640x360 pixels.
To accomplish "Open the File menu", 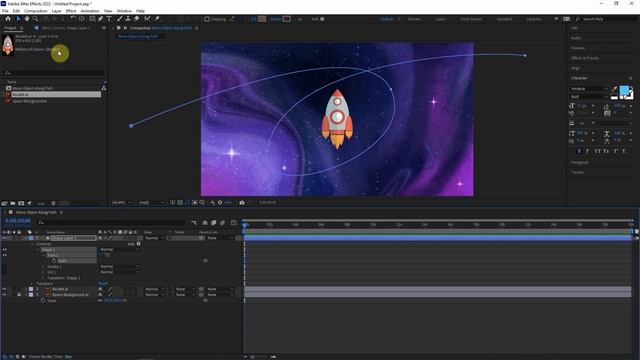I will coord(5,11).
